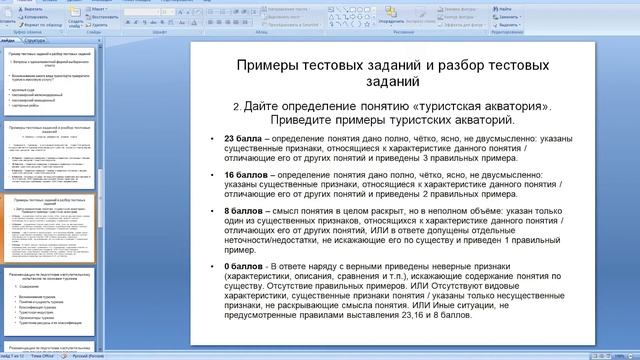Click the 23 балла bullet paragraph
The image size is (640, 360).
398,148
